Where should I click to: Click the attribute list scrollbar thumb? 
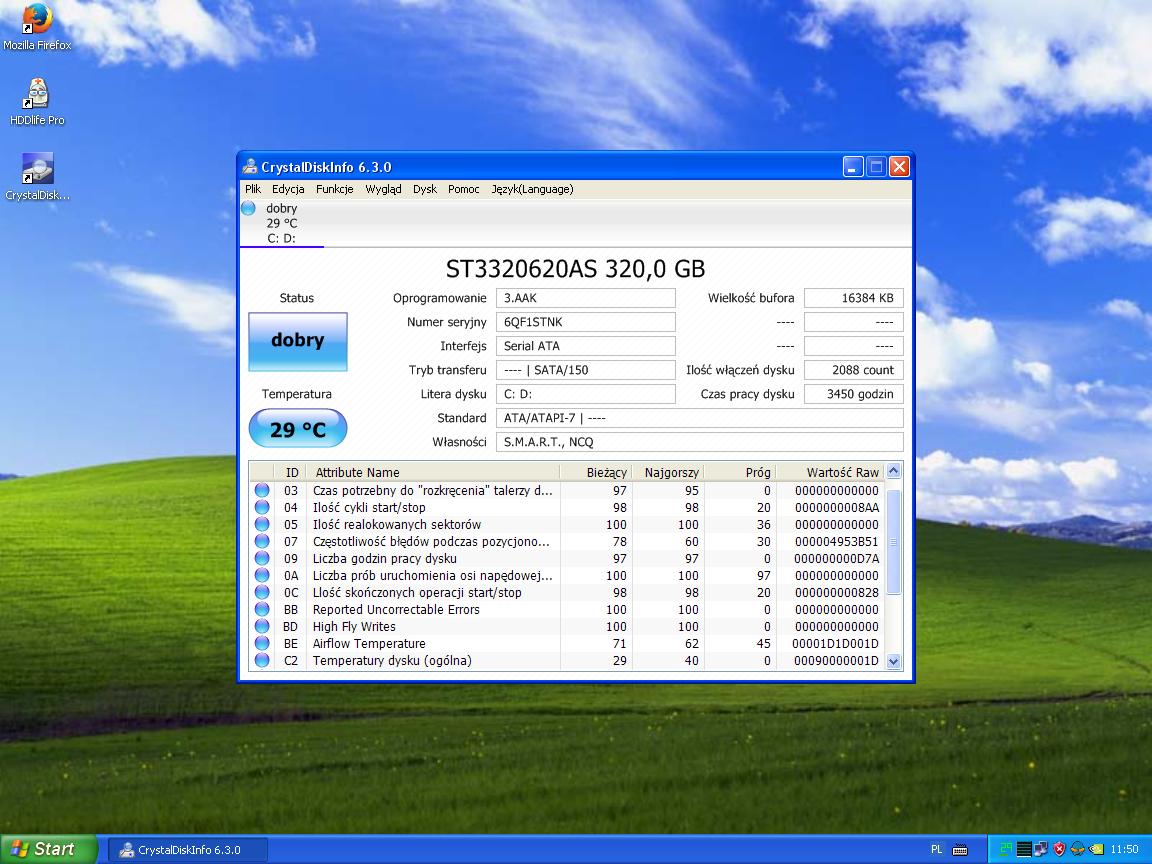[x=893, y=541]
